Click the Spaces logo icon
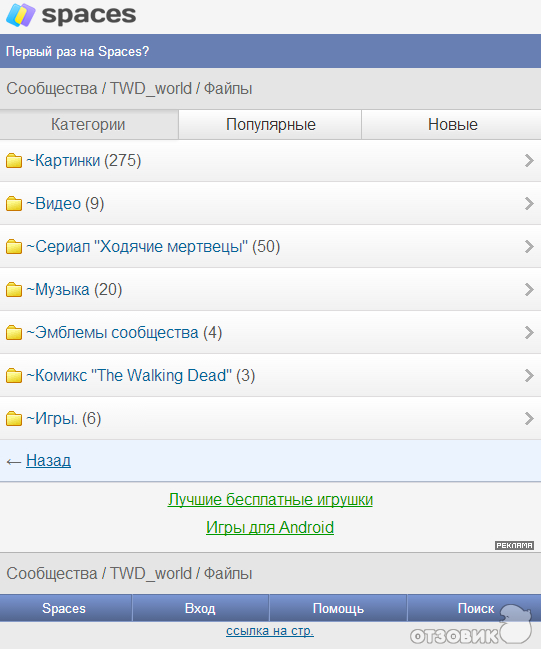The width and height of the screenshot is (541, 649). (x=20, y=15)
